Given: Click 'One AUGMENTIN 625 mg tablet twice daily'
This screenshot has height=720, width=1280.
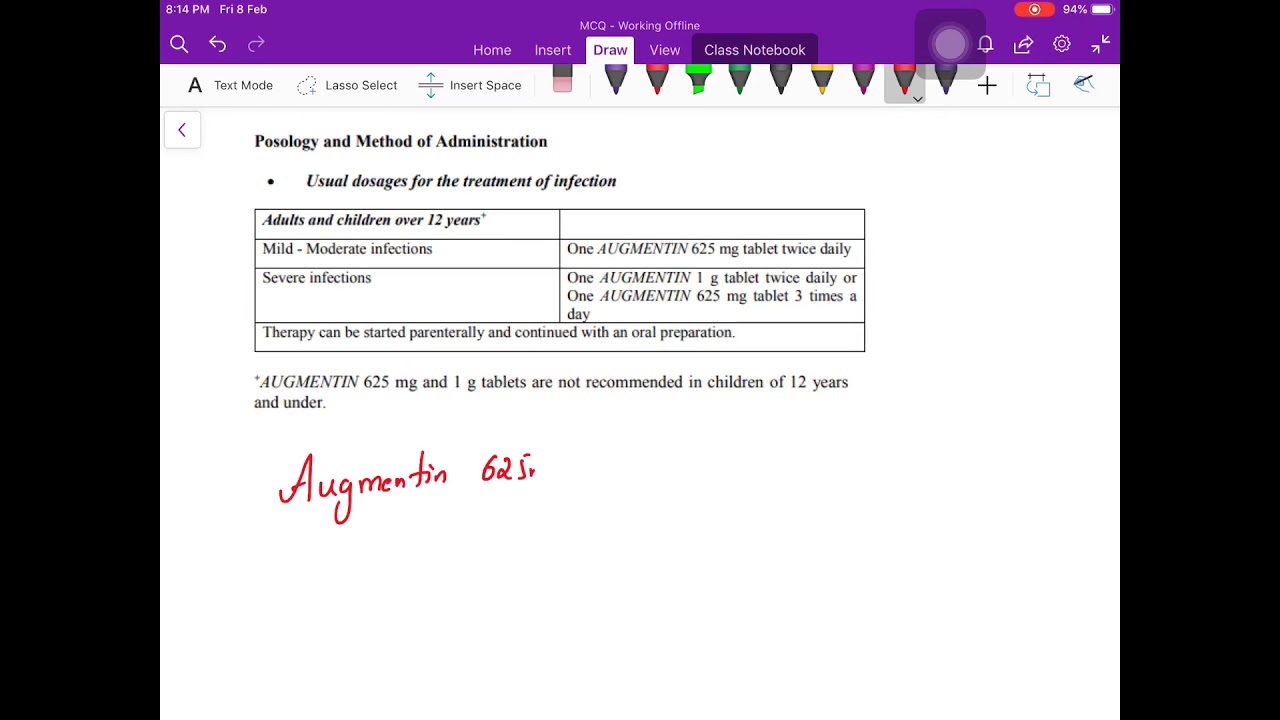Looking at the screenshot, I should (x=709, y=249).
